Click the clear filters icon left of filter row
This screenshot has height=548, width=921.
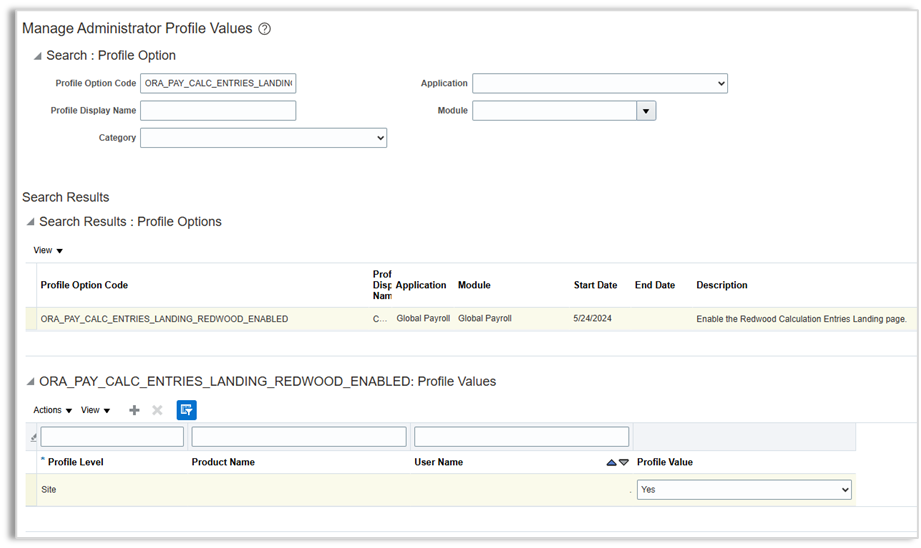(34, 437)
